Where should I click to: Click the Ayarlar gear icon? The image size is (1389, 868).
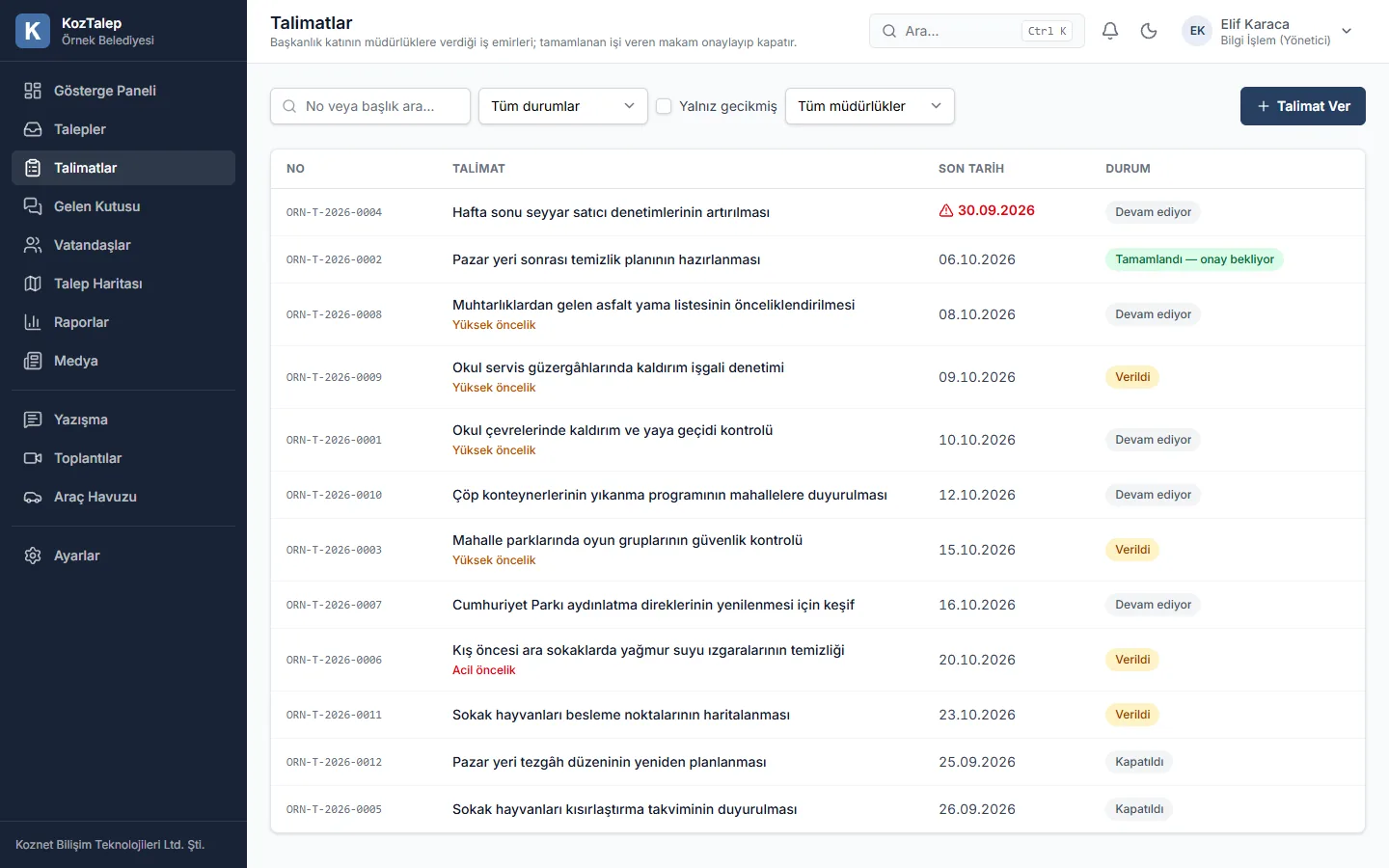33,556
